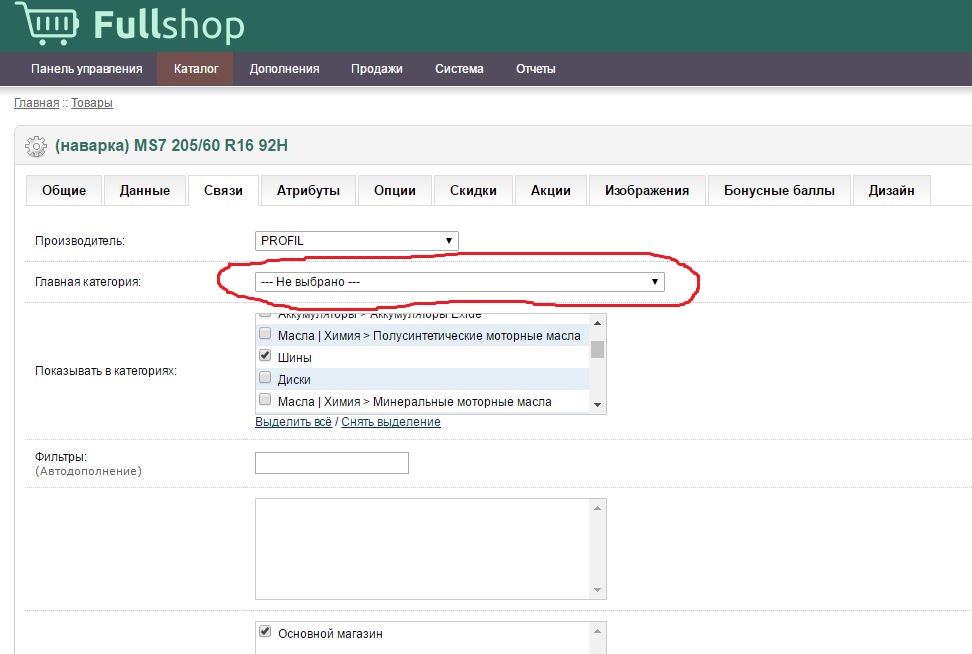Click down arrow of category list scrollbar
Screen dimensions: 972x654
coord(598,405)
